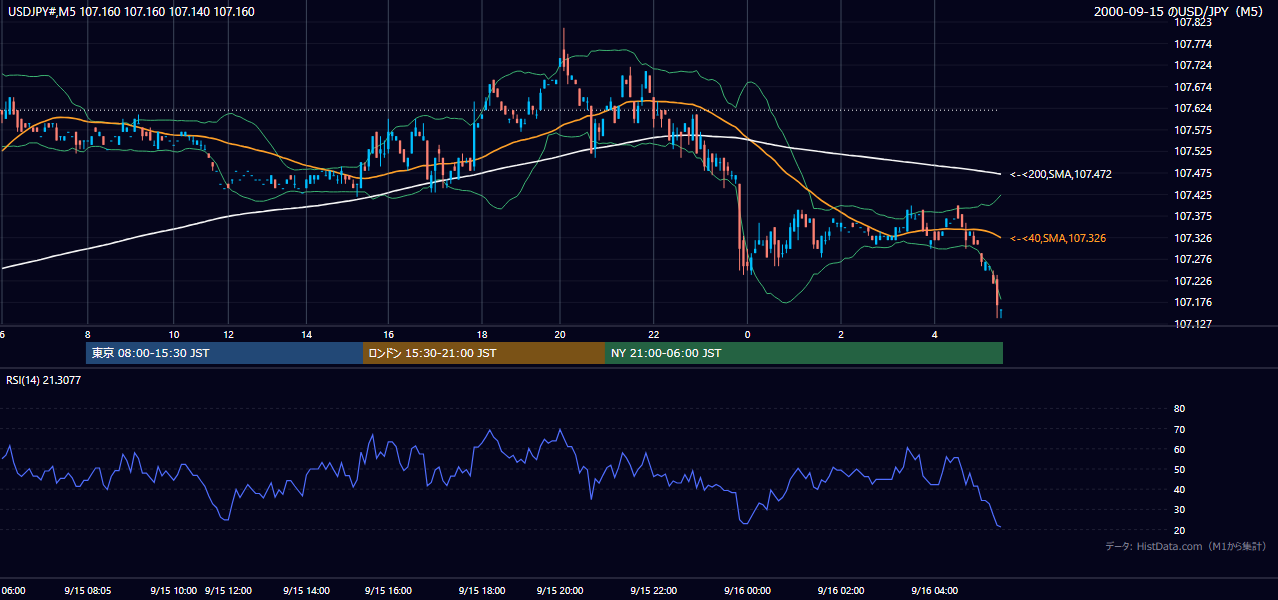Click RSI scale level 40
The width and height of the screenshot is (1278, 600).
[x=1179, y=489]
